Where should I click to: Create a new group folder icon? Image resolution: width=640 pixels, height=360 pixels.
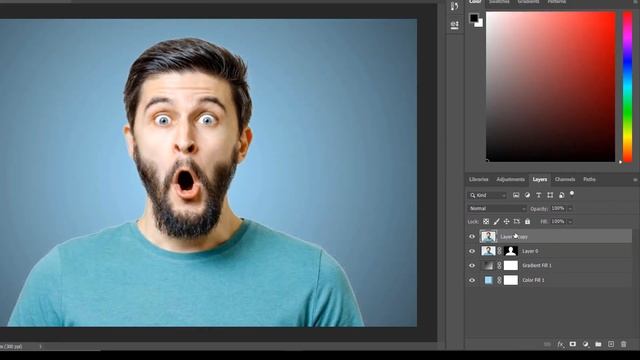(598, 344)
